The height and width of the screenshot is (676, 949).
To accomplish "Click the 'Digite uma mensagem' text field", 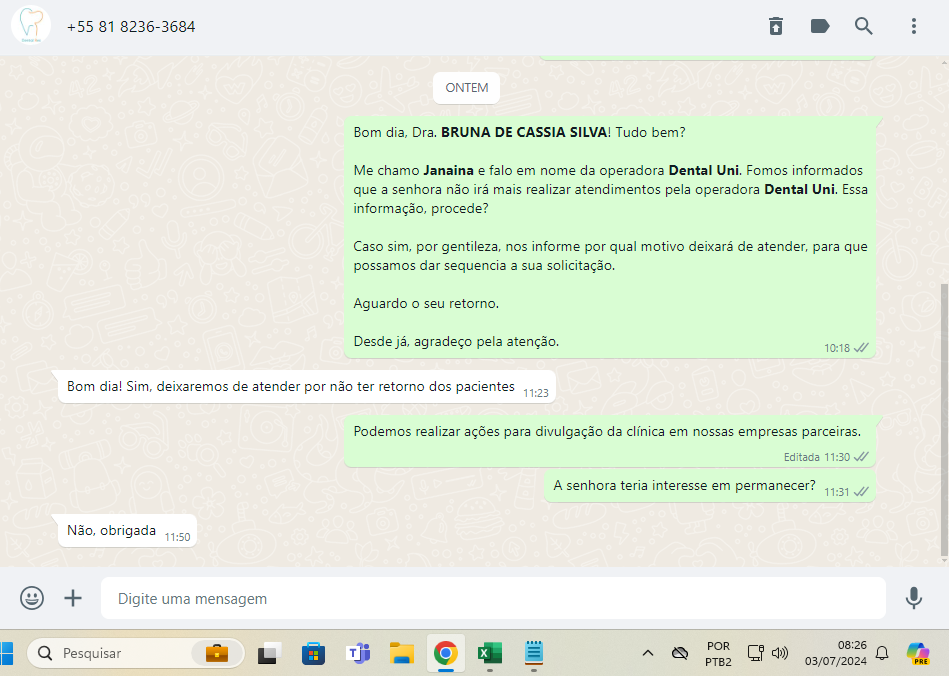I will click(490, 599).
